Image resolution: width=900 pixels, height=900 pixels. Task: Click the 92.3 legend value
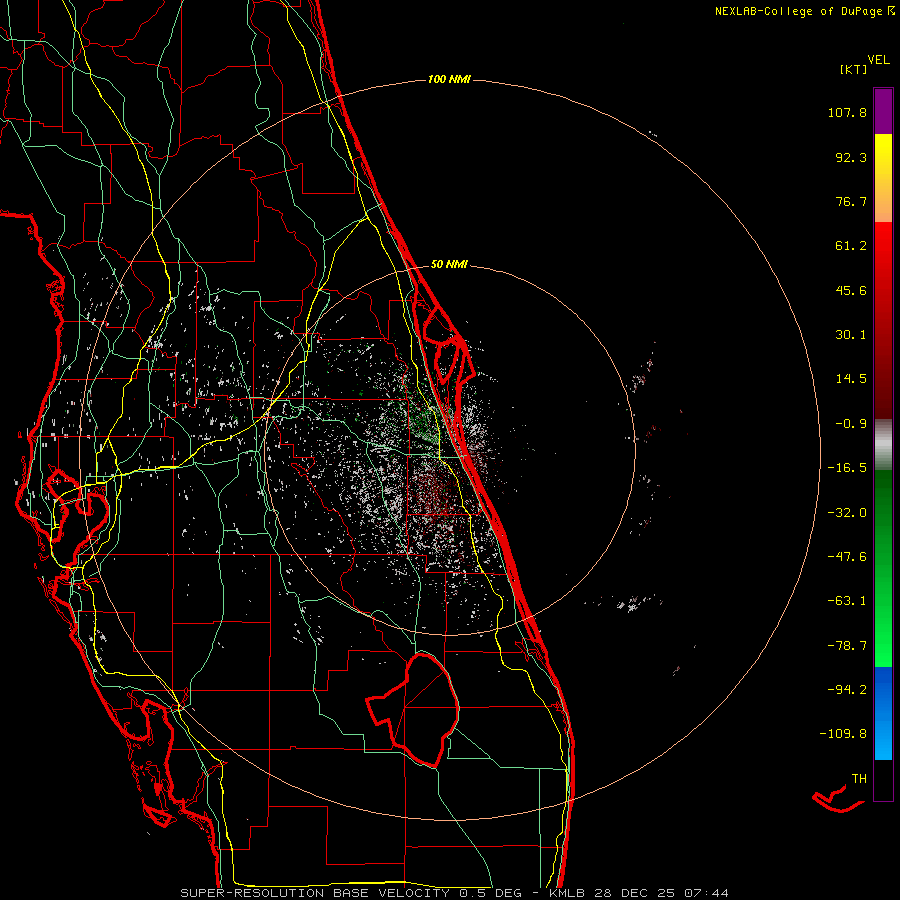(851, 157)
